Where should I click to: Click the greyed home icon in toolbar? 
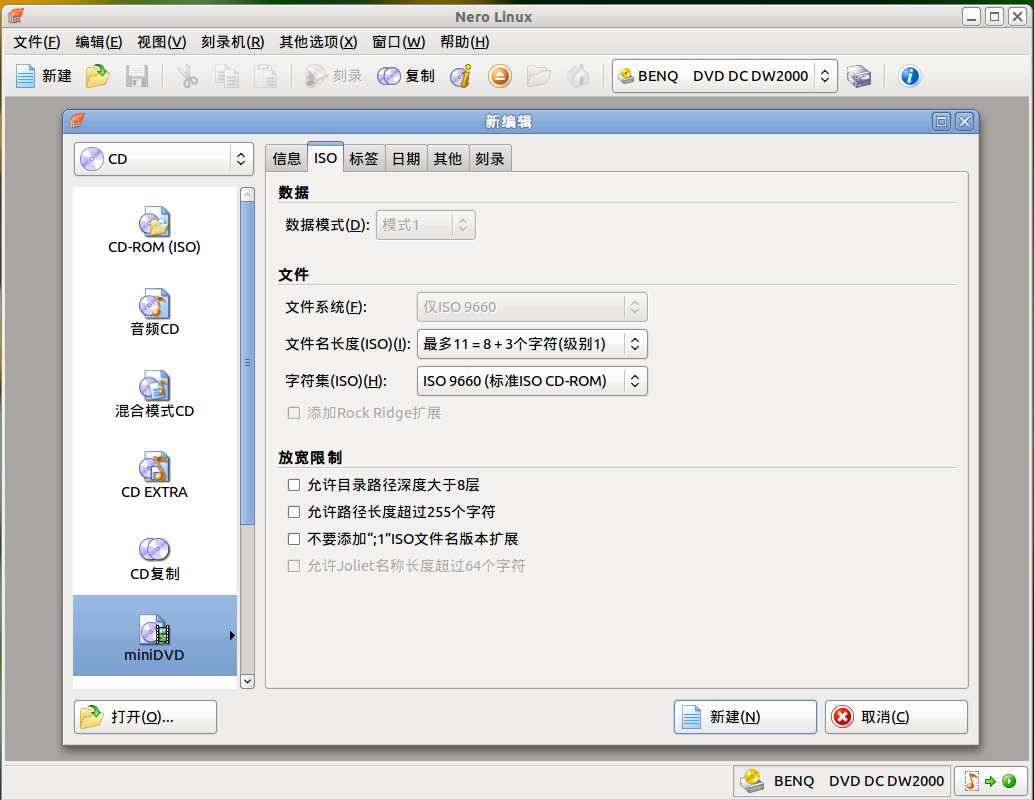click(x=578, y=77)
